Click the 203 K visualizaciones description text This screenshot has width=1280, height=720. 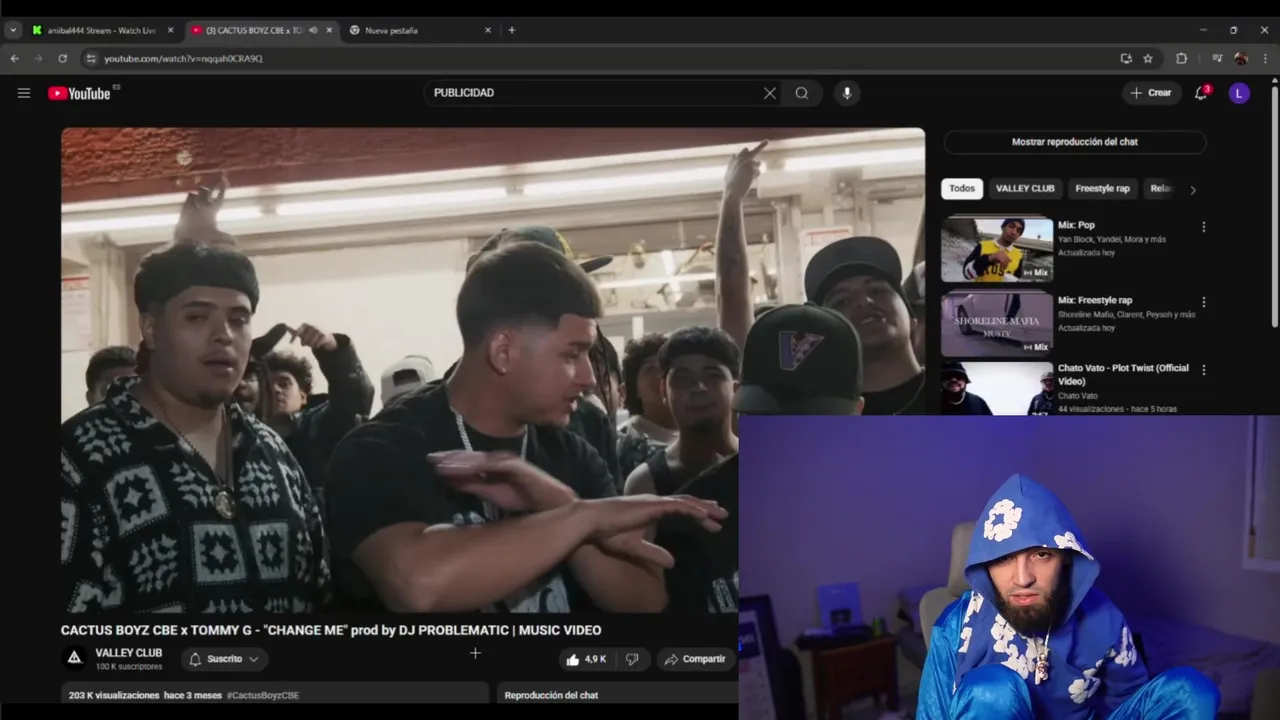pos(114,695)
